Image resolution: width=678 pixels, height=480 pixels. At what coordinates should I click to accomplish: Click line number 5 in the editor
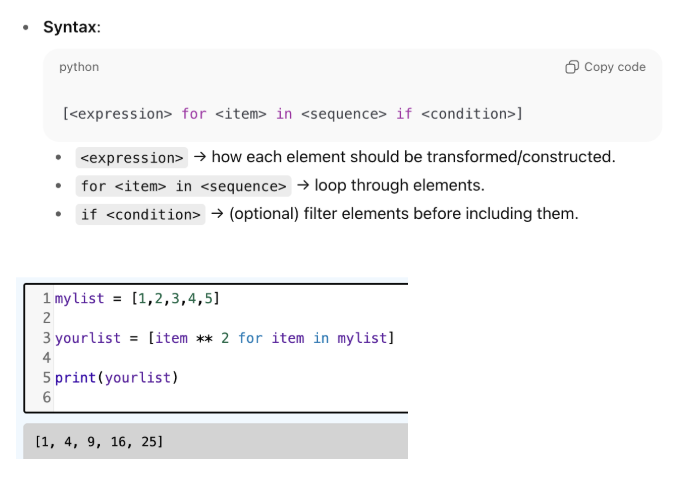[x=46, y=377]
